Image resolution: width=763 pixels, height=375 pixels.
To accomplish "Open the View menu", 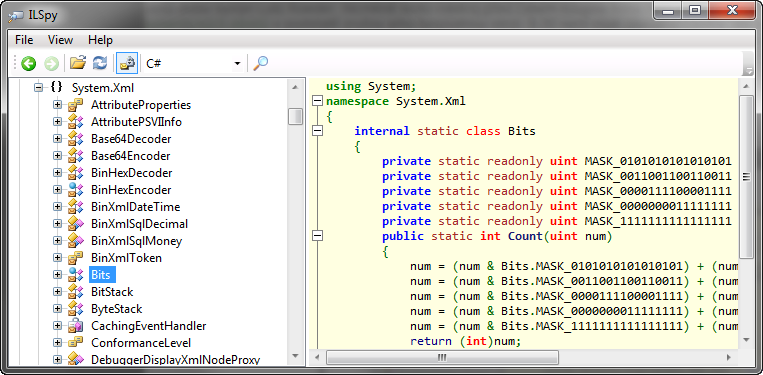I will coord(60,40).
